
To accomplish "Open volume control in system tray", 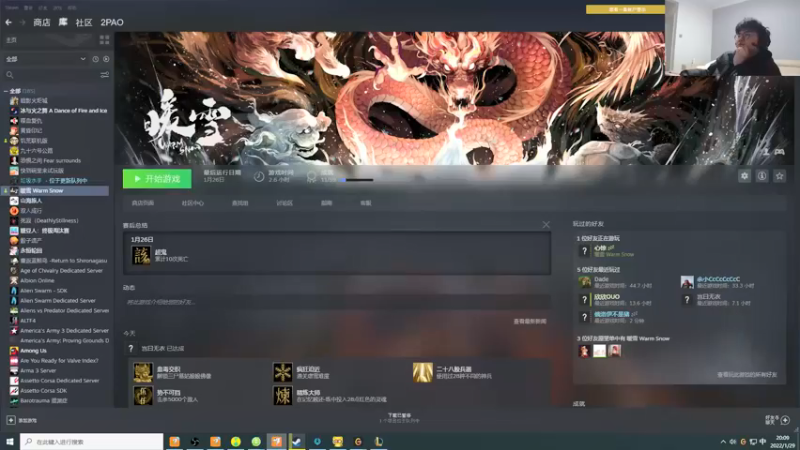I will click(x=733, y=442).
